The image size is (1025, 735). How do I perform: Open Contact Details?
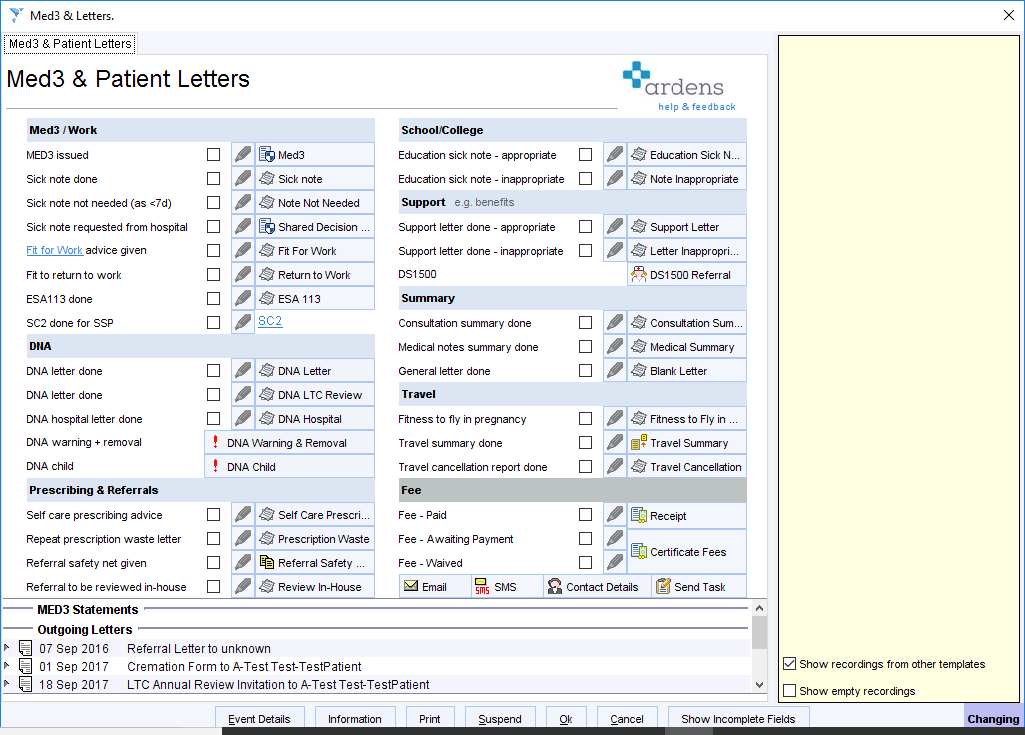point(595,586)
